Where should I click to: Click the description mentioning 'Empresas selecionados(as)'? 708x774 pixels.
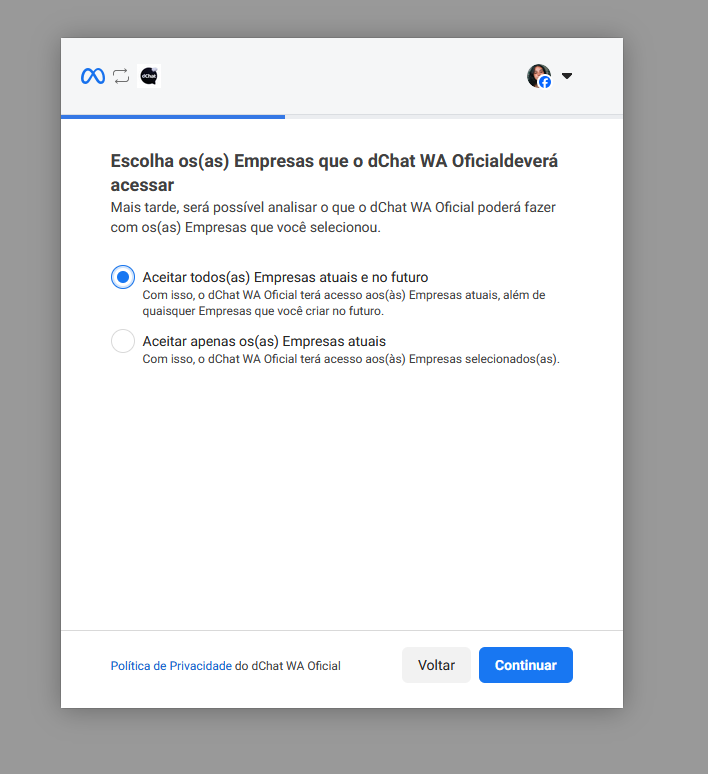click(351, 359)
